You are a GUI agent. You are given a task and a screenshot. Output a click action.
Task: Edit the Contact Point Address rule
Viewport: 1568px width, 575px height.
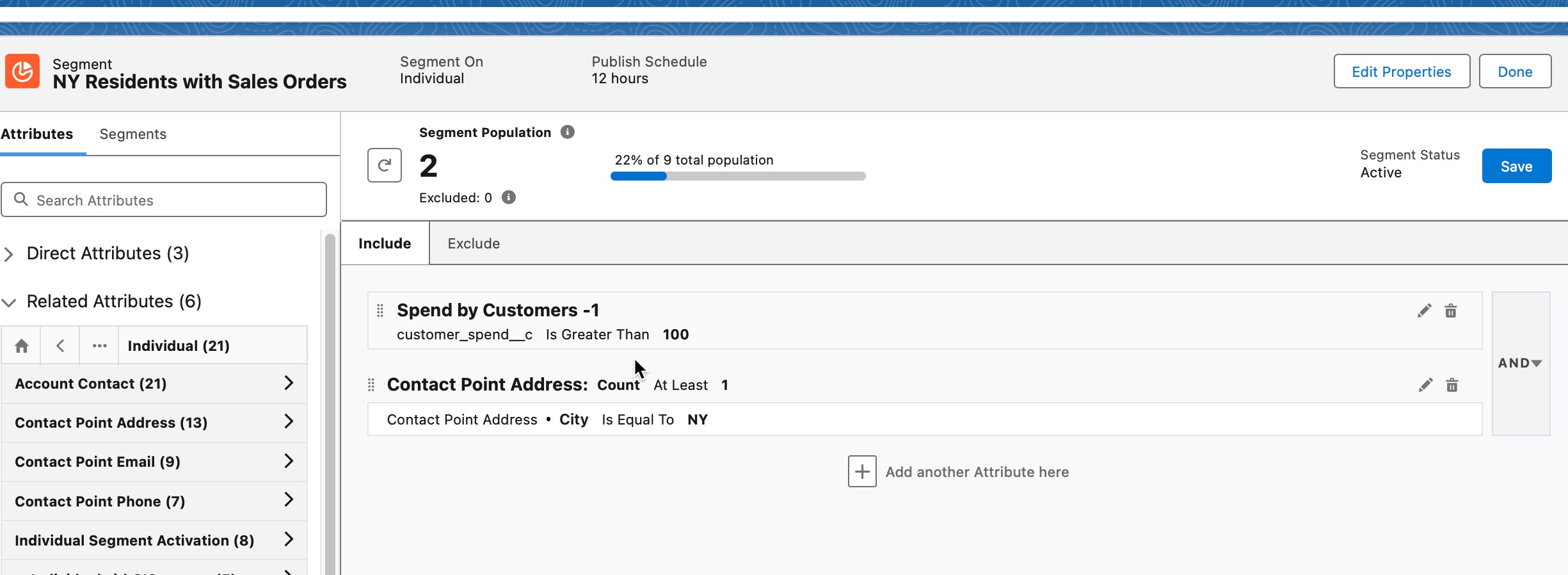(x=1425, y=385)
